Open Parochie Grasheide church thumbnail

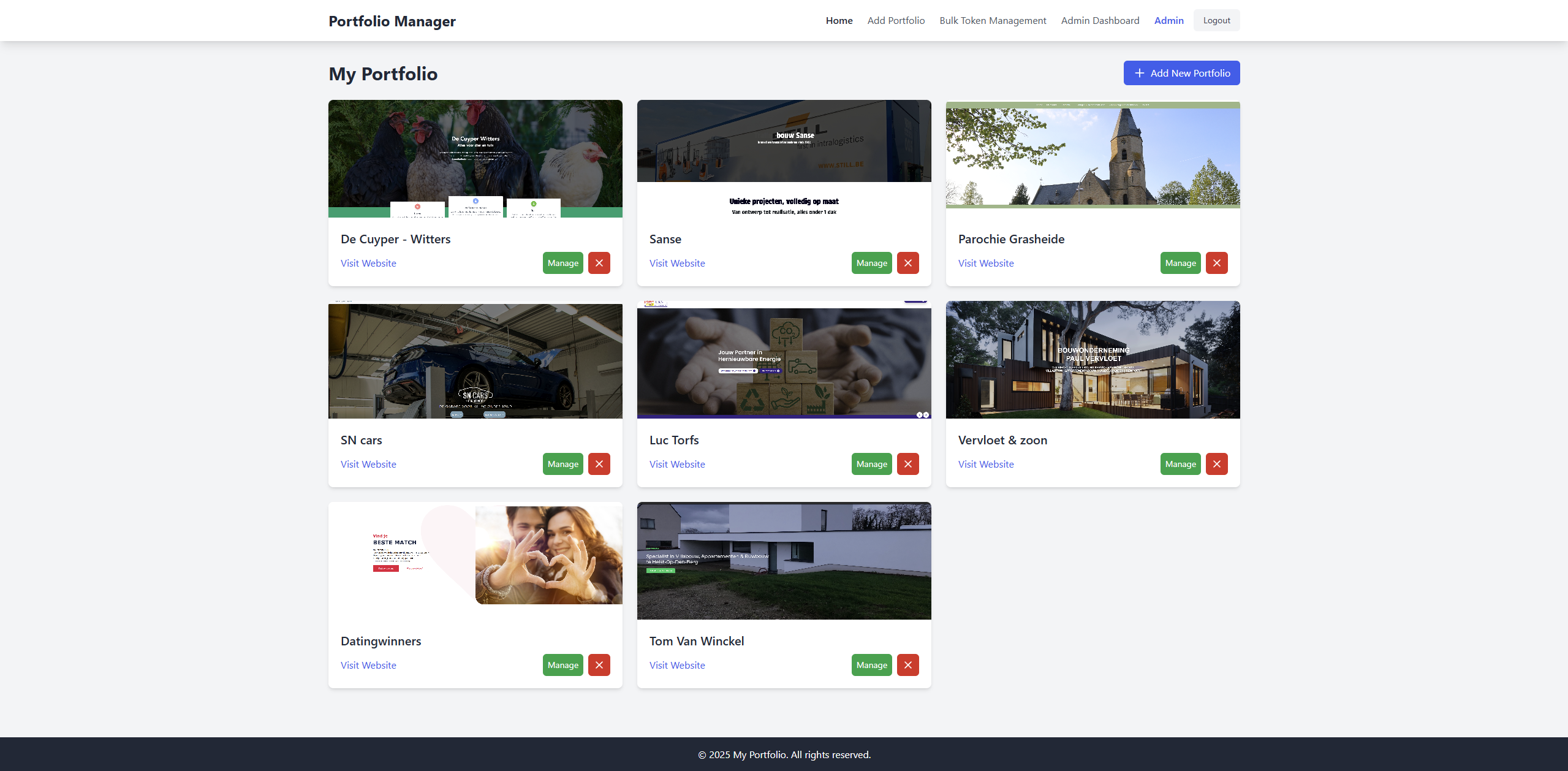click(x=1093, y=159)
